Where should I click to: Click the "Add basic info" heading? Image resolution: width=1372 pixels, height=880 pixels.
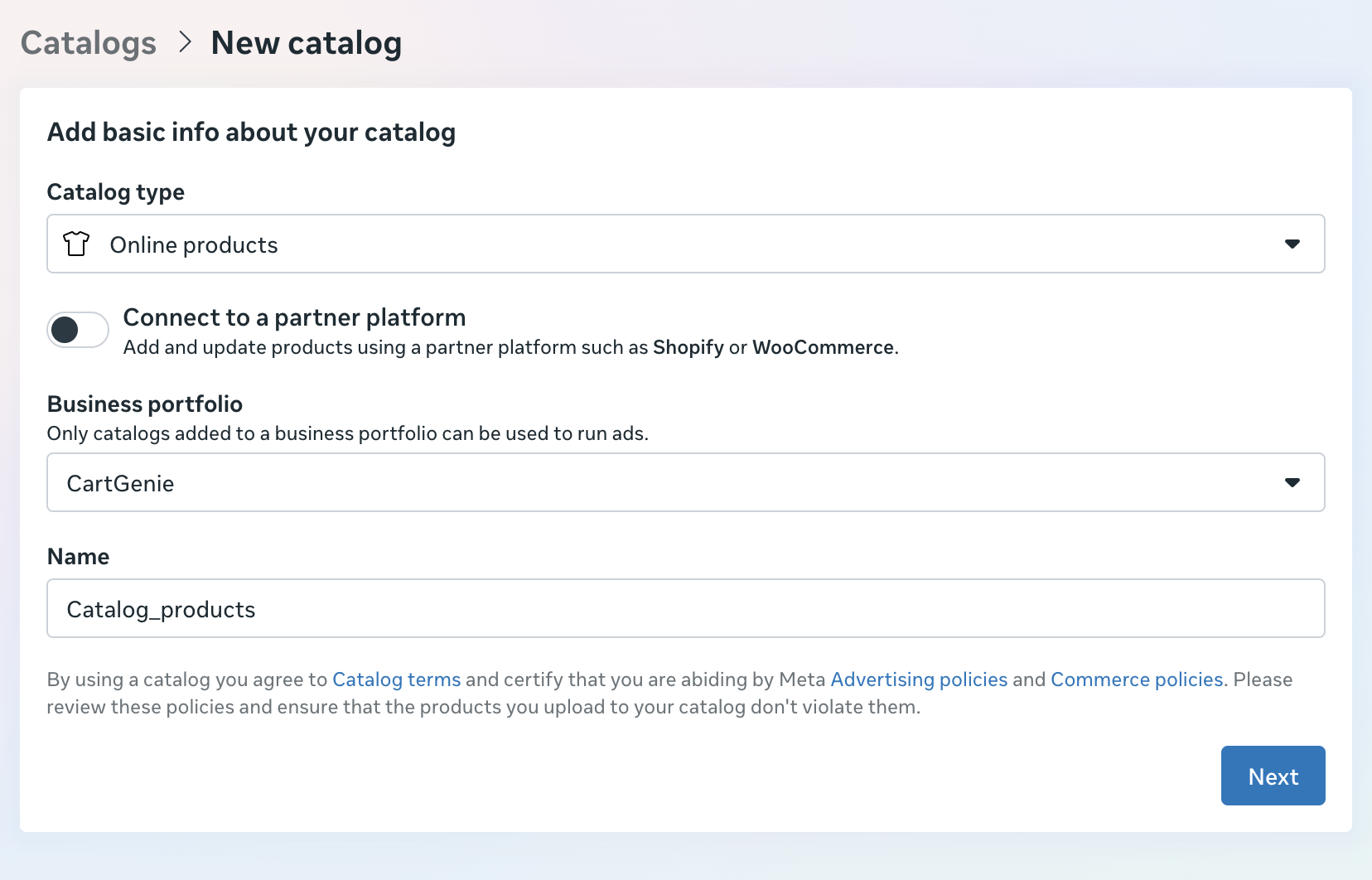coord(251,133)
